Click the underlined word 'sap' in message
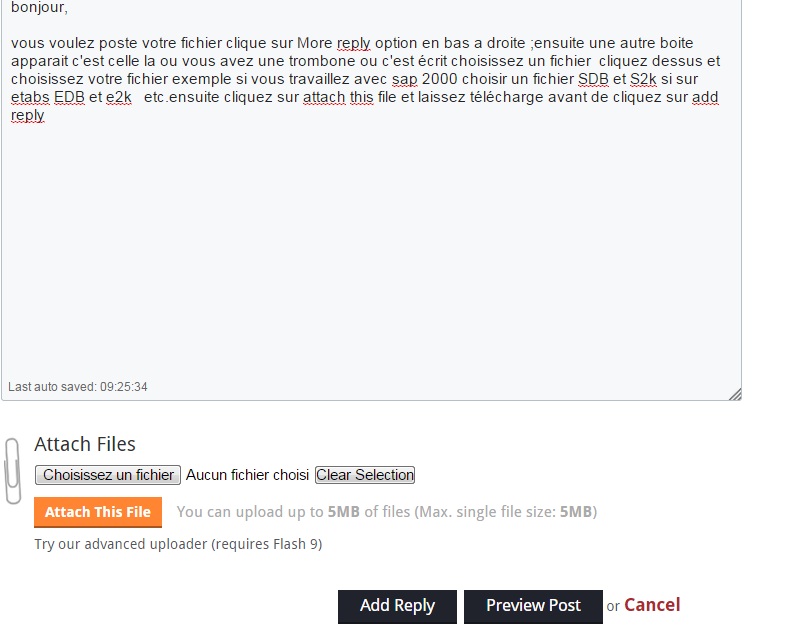786x633 pixels. click(x=405, y=79)
